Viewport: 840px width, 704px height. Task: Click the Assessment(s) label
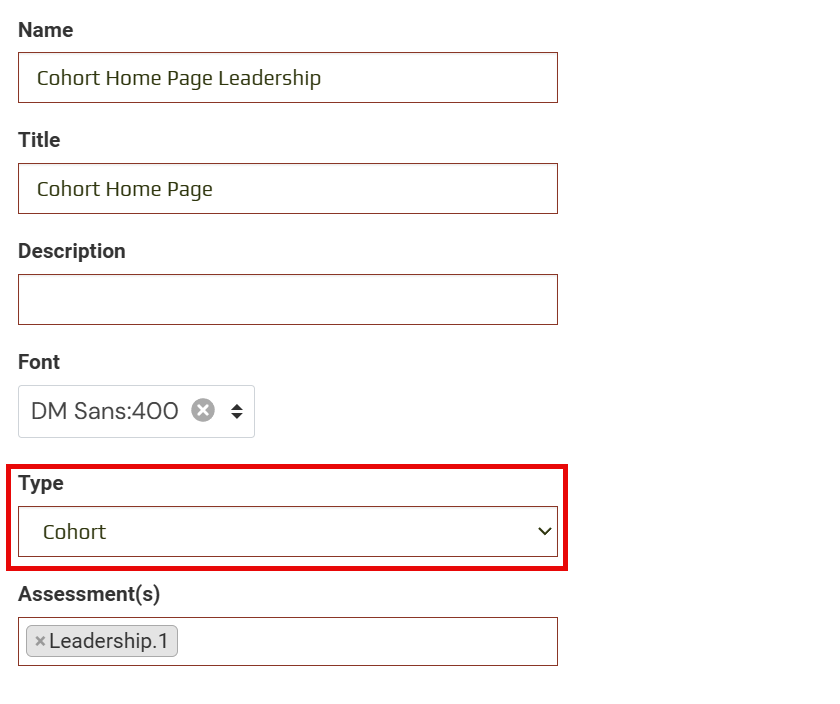[x=89, y=594]
